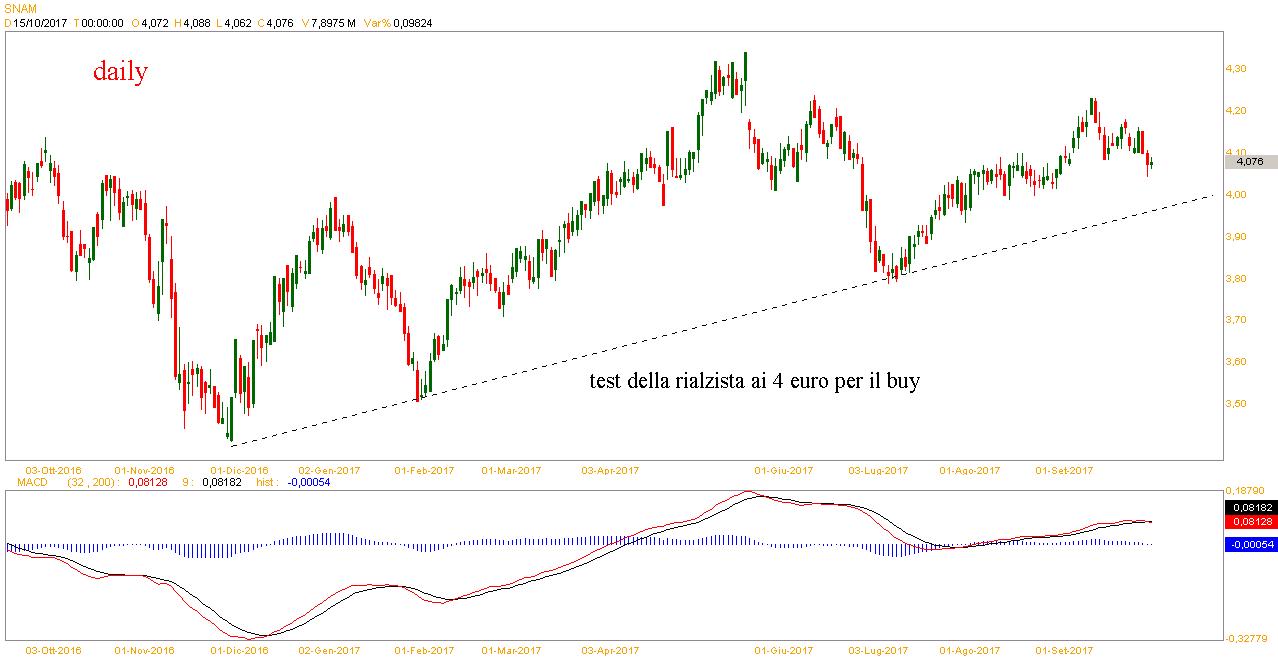
Task: Click the 4,30 price level on the axis
Action: pos(1236,68)
